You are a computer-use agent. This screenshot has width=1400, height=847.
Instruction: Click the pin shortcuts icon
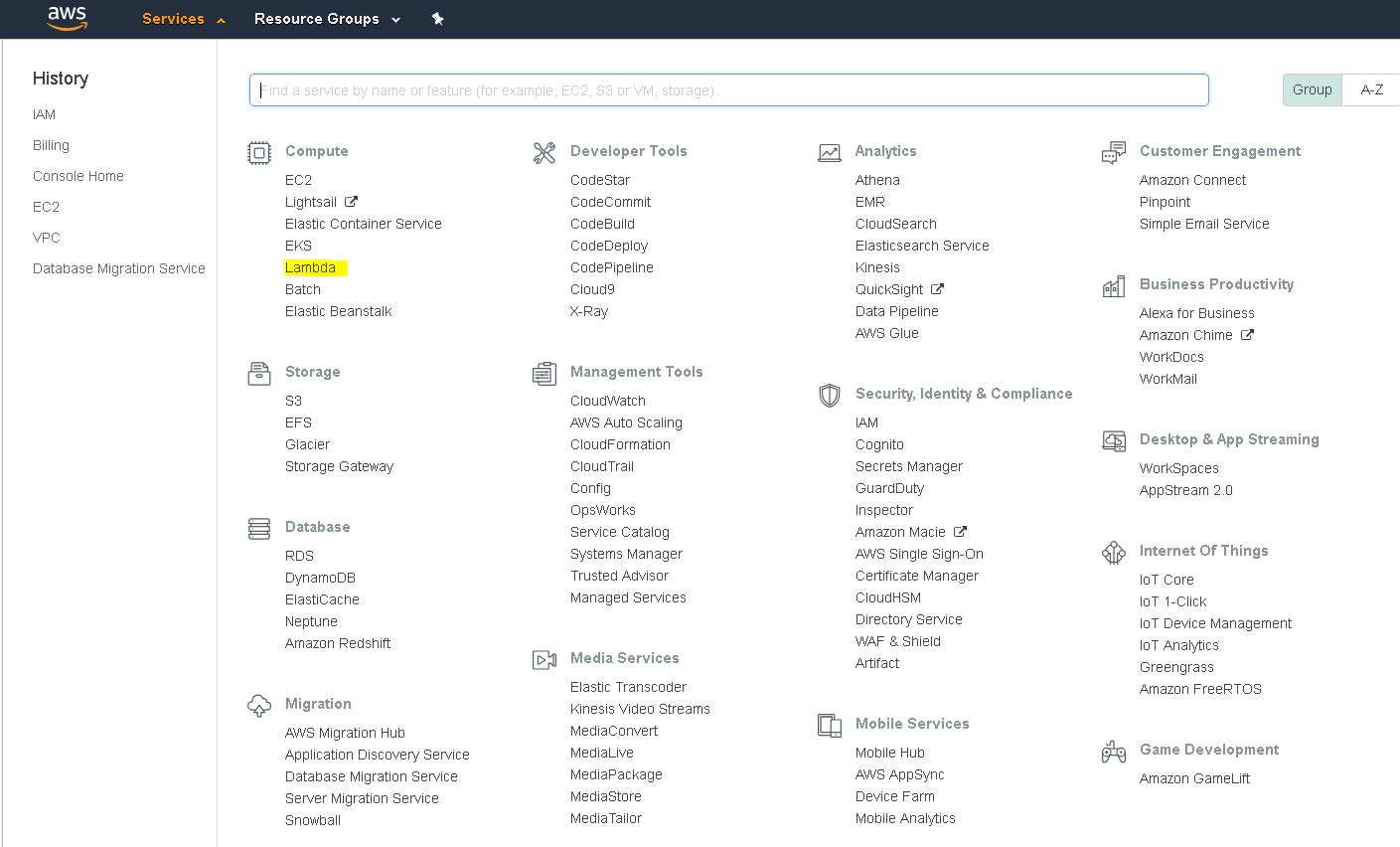pyautogui.click(x=437, y=19)
